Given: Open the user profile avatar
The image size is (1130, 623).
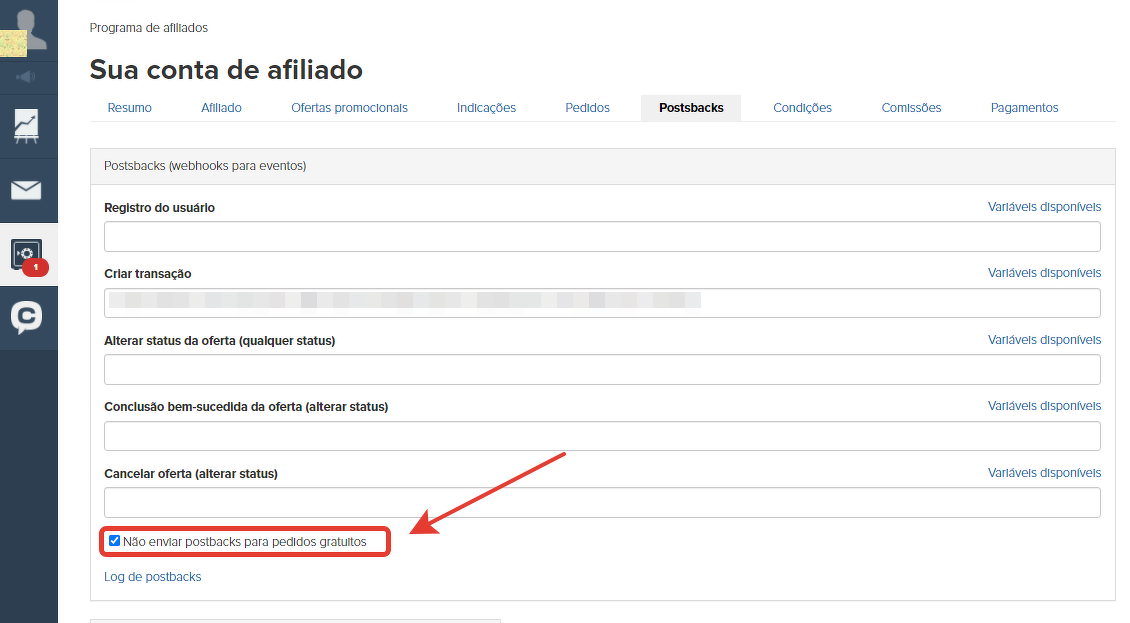Looking at the screenshot, I should (x=28, y=28).
